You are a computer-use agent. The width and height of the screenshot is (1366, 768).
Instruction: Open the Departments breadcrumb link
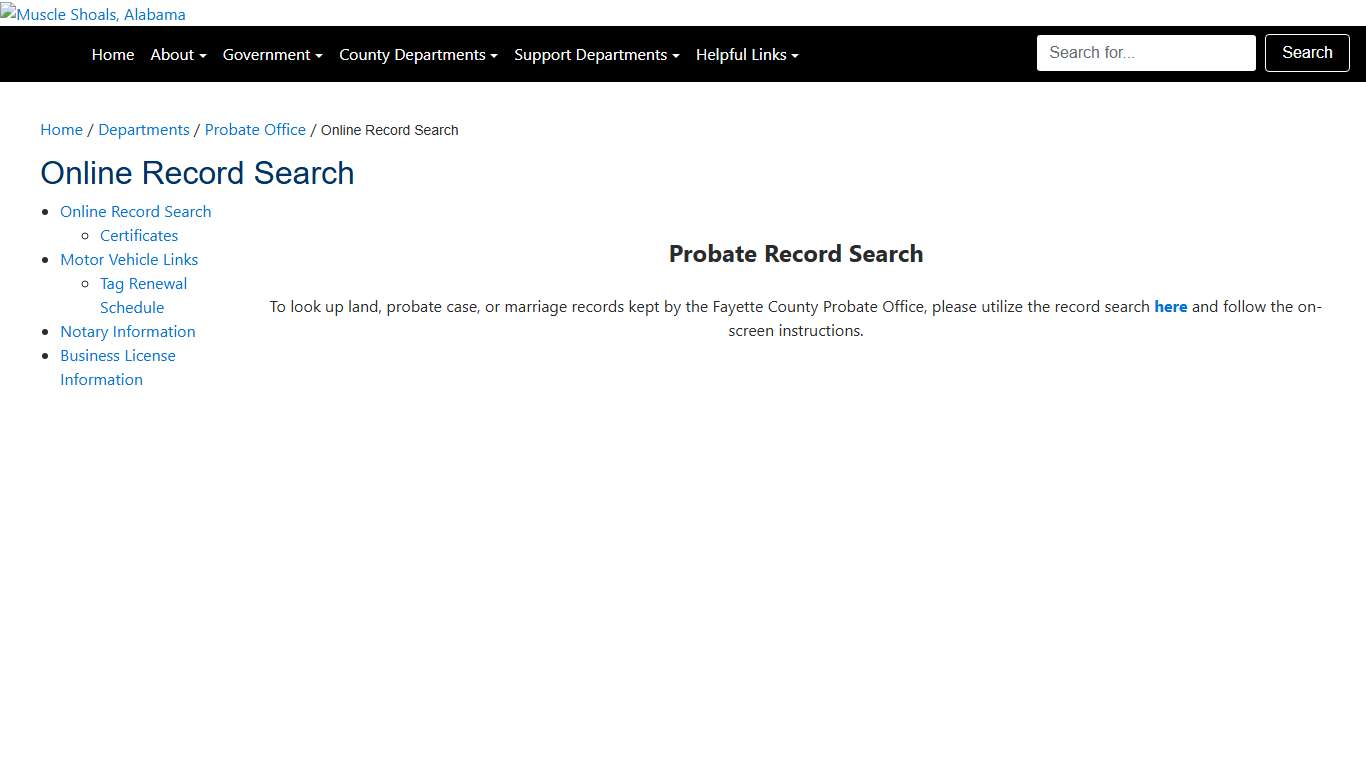tap(143, 129)
